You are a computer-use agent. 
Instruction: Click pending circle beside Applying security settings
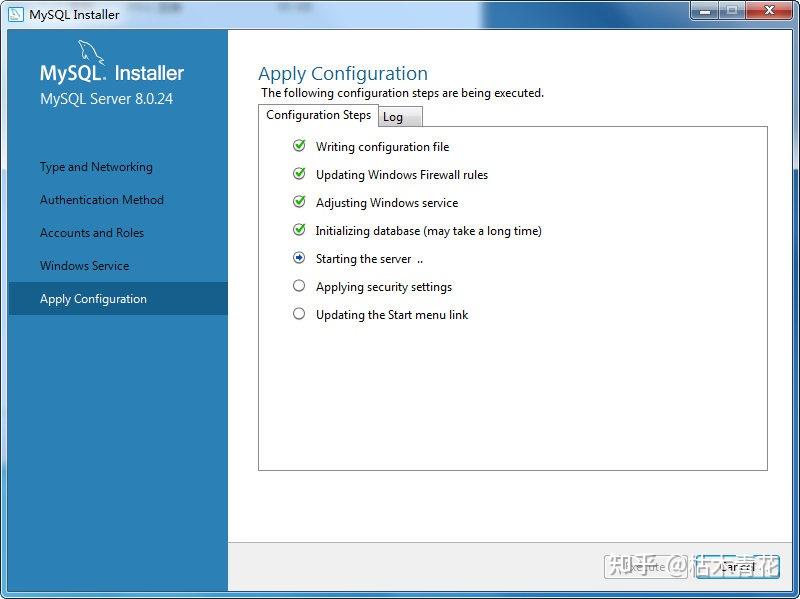pyautogui.click(x=299, y=286)
